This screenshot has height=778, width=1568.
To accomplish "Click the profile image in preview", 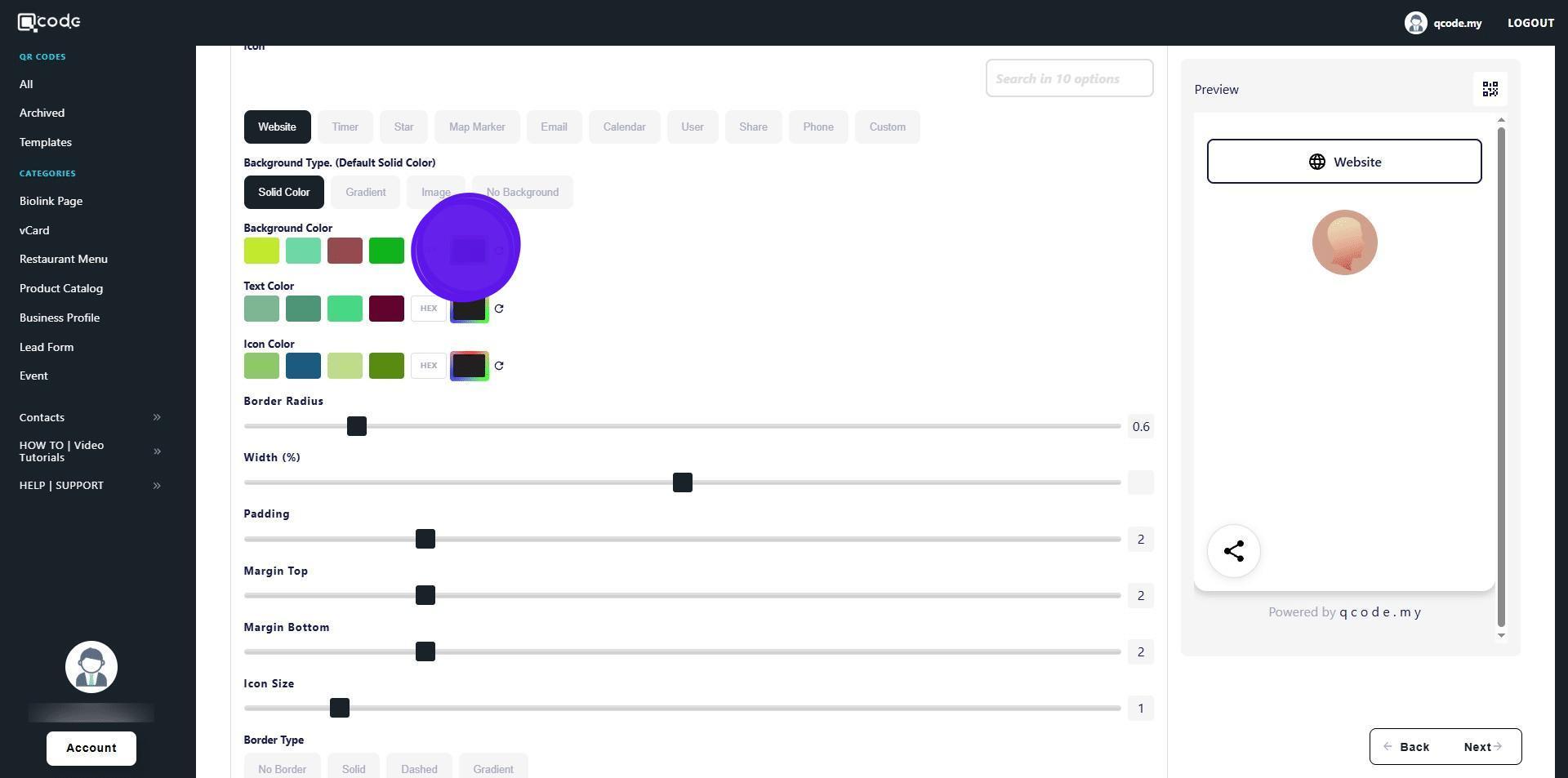I will click(1344, 242).
